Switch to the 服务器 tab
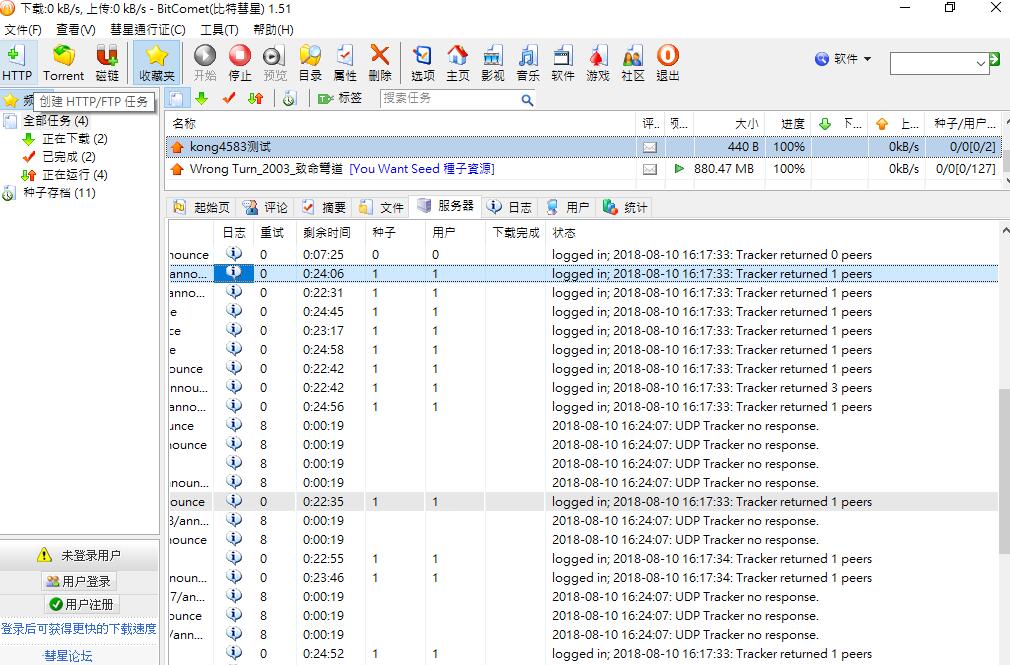This screenshot has height=665, width=1010. [446, 206]
